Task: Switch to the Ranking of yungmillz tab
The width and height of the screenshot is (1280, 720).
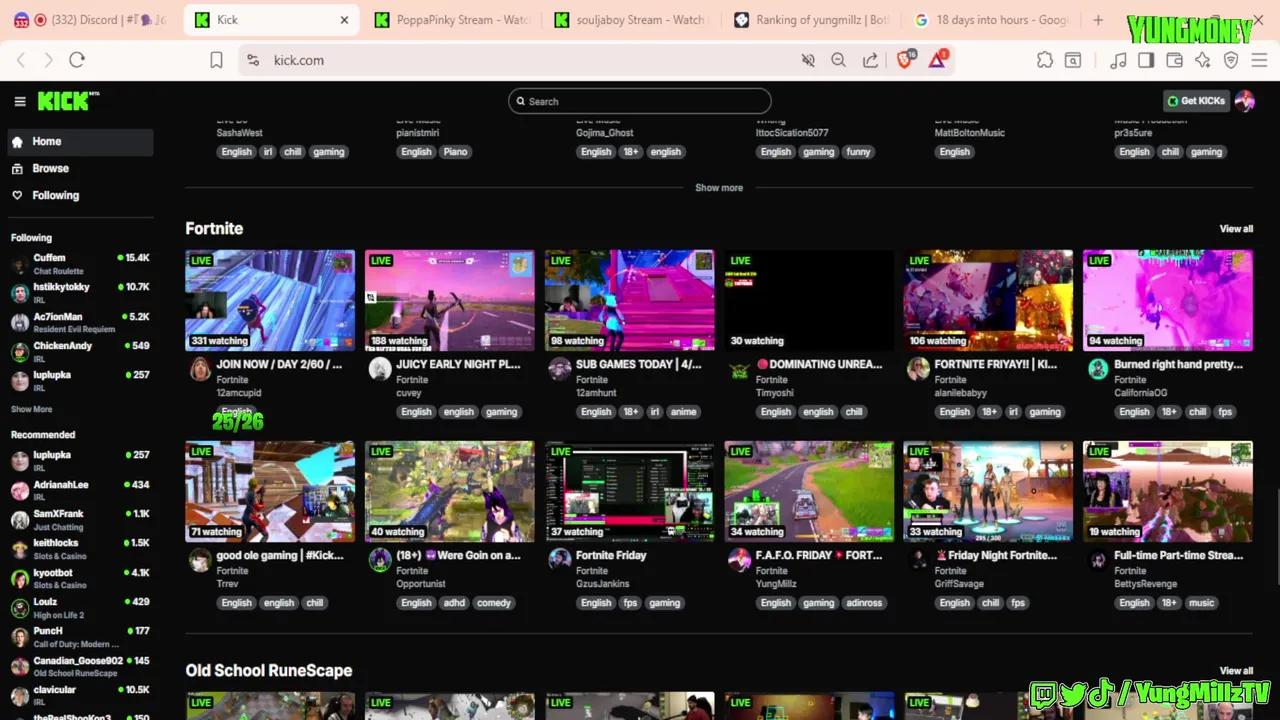Action: [x=811, y=20]
